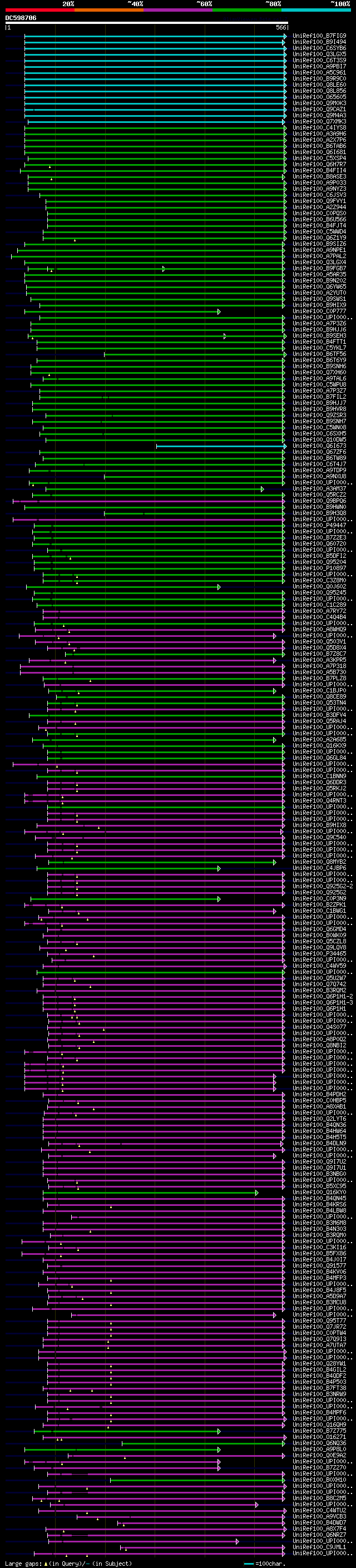Select the UniRef100_B4FII4 label
Viewport: 356px width, 1568px height.
click(319, 170)
